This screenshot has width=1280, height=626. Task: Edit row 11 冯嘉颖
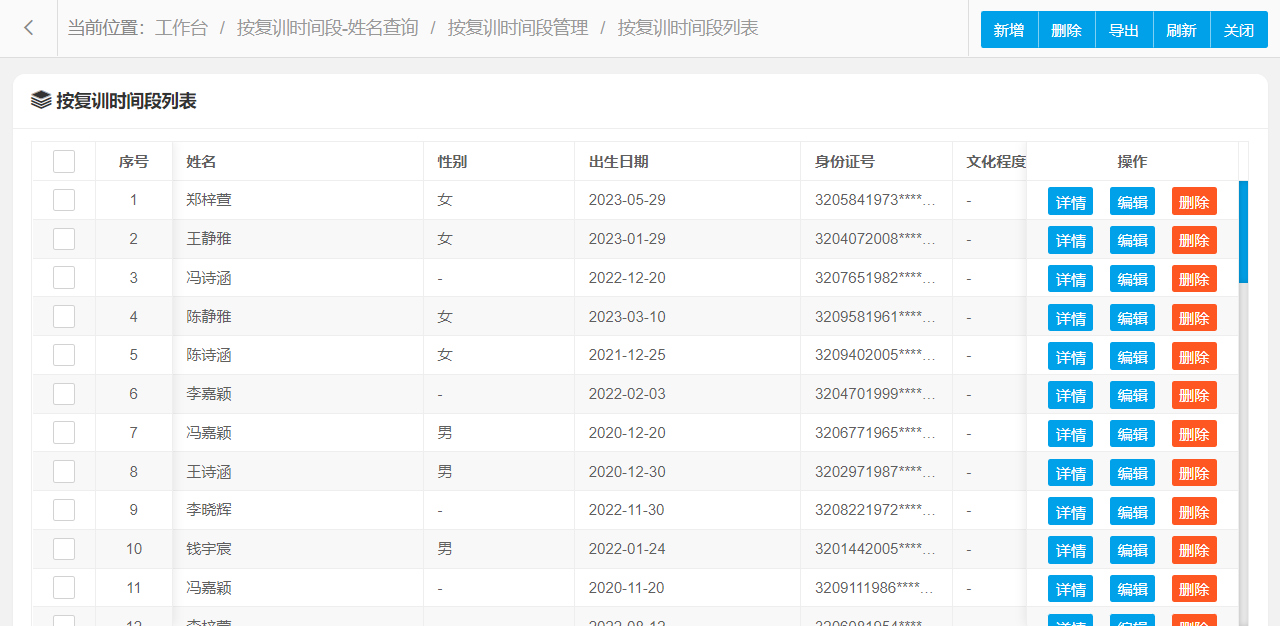1132,589
